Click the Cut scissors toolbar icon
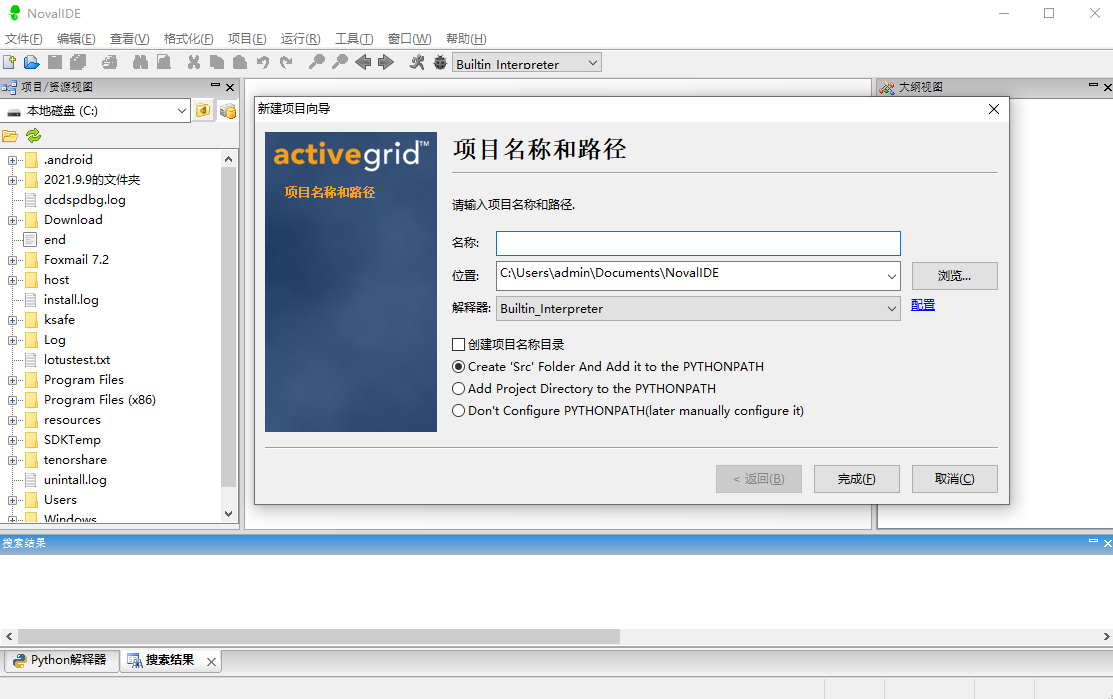This screenshot has height=699, width=1113. 193,62
